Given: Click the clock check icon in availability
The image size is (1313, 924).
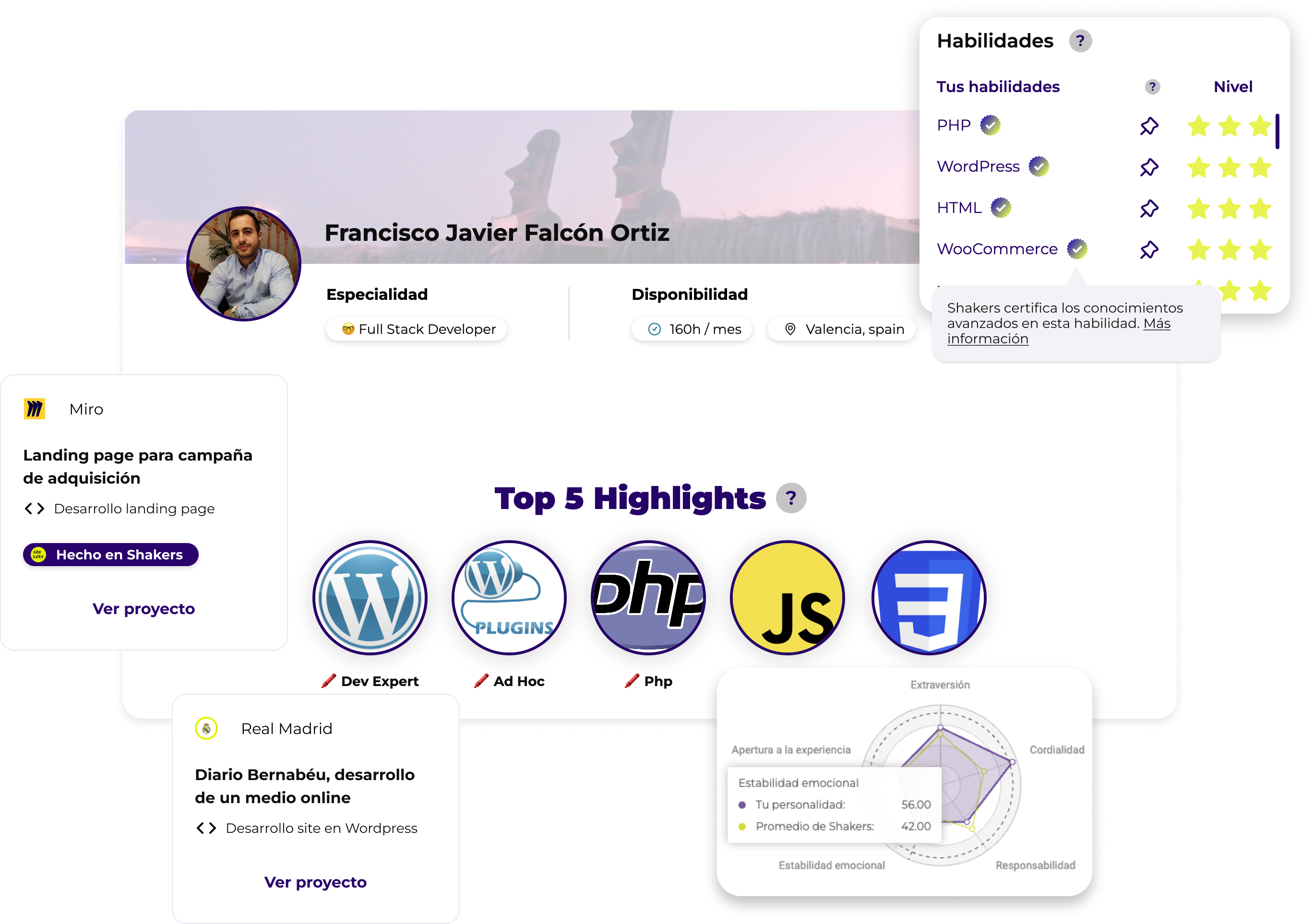Looking at the screenshot, I should 654,329.
